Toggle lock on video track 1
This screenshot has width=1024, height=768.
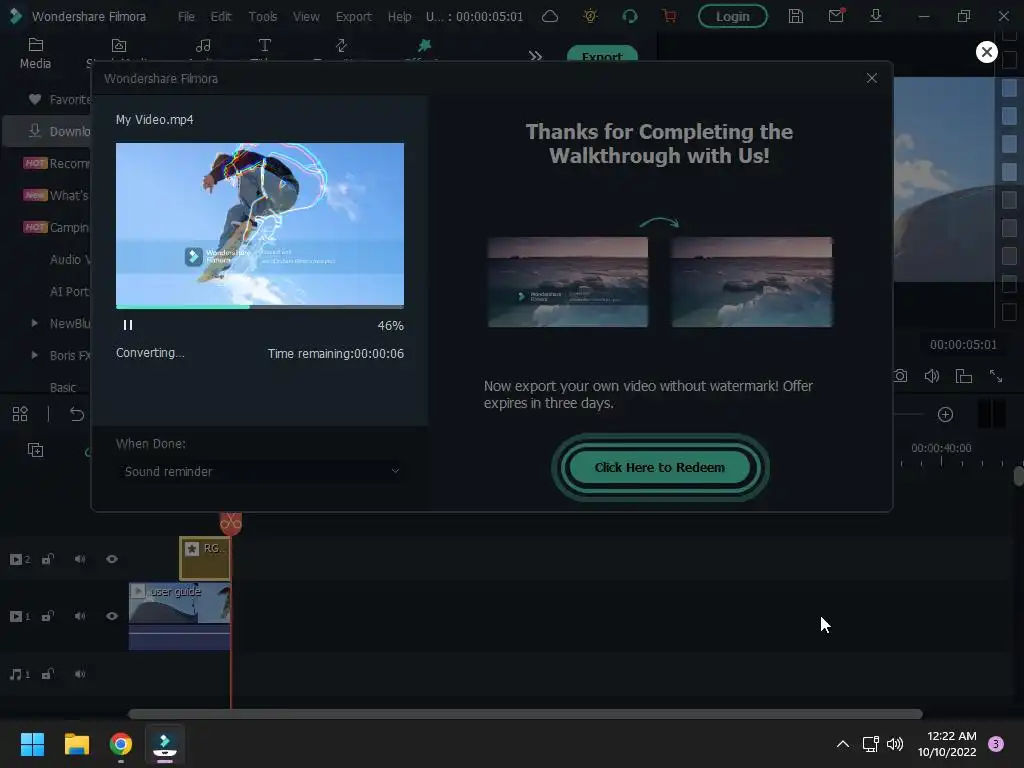[48, 616]
